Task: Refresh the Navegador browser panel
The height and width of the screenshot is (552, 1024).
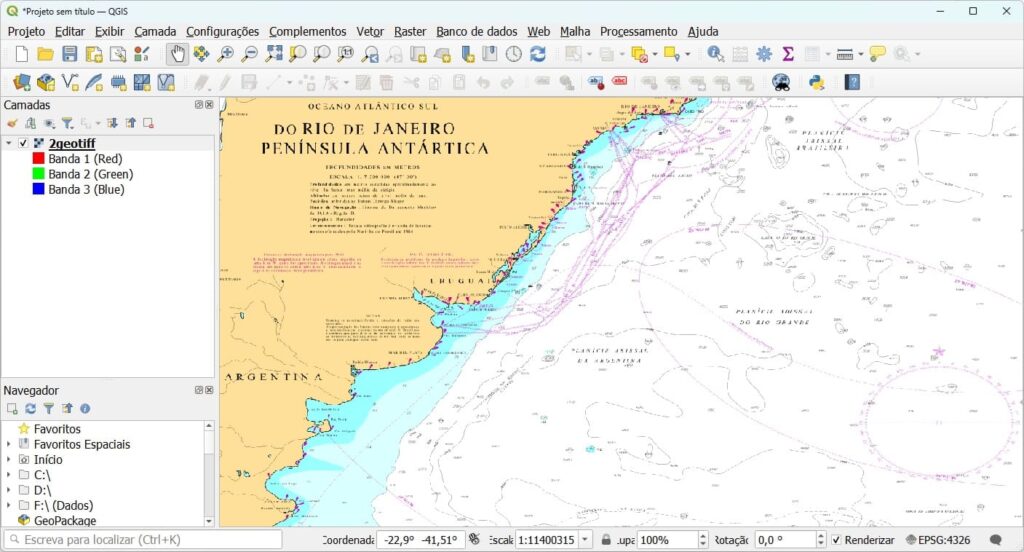Action: (x=30, y=408)
